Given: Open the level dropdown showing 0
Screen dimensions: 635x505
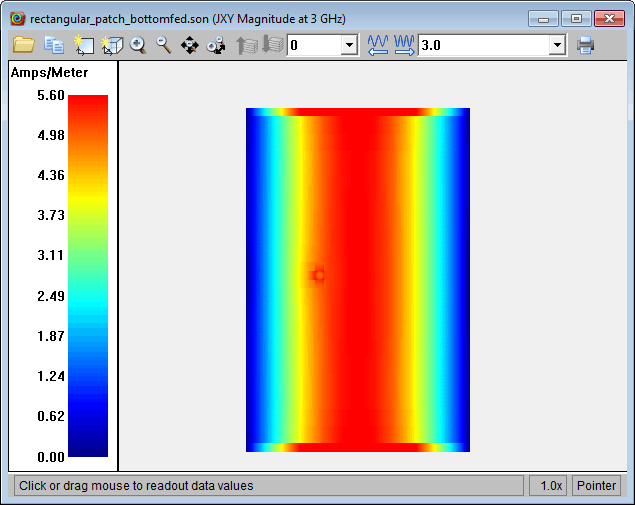Looking at the screenshot, I should click(349, 45).
